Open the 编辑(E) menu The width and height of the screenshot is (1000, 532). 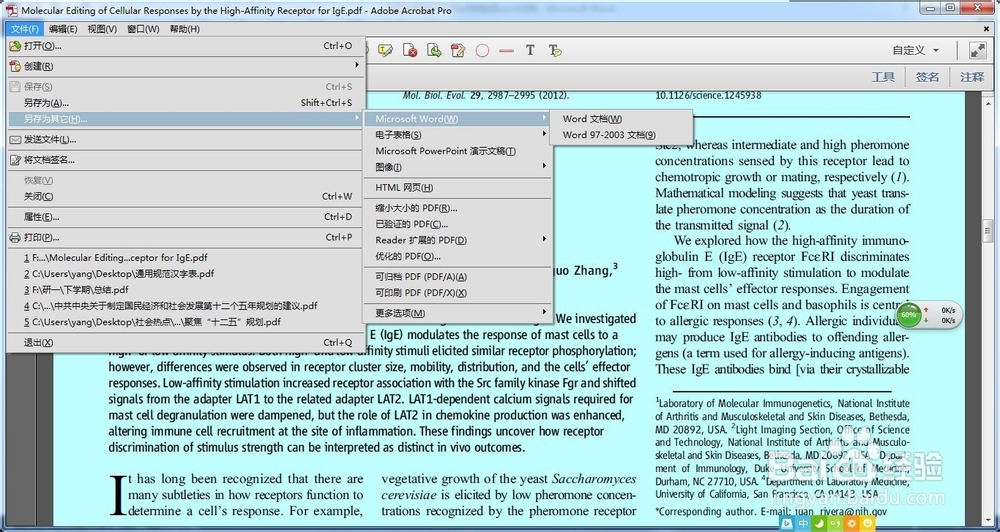click(x=63, y=29)
